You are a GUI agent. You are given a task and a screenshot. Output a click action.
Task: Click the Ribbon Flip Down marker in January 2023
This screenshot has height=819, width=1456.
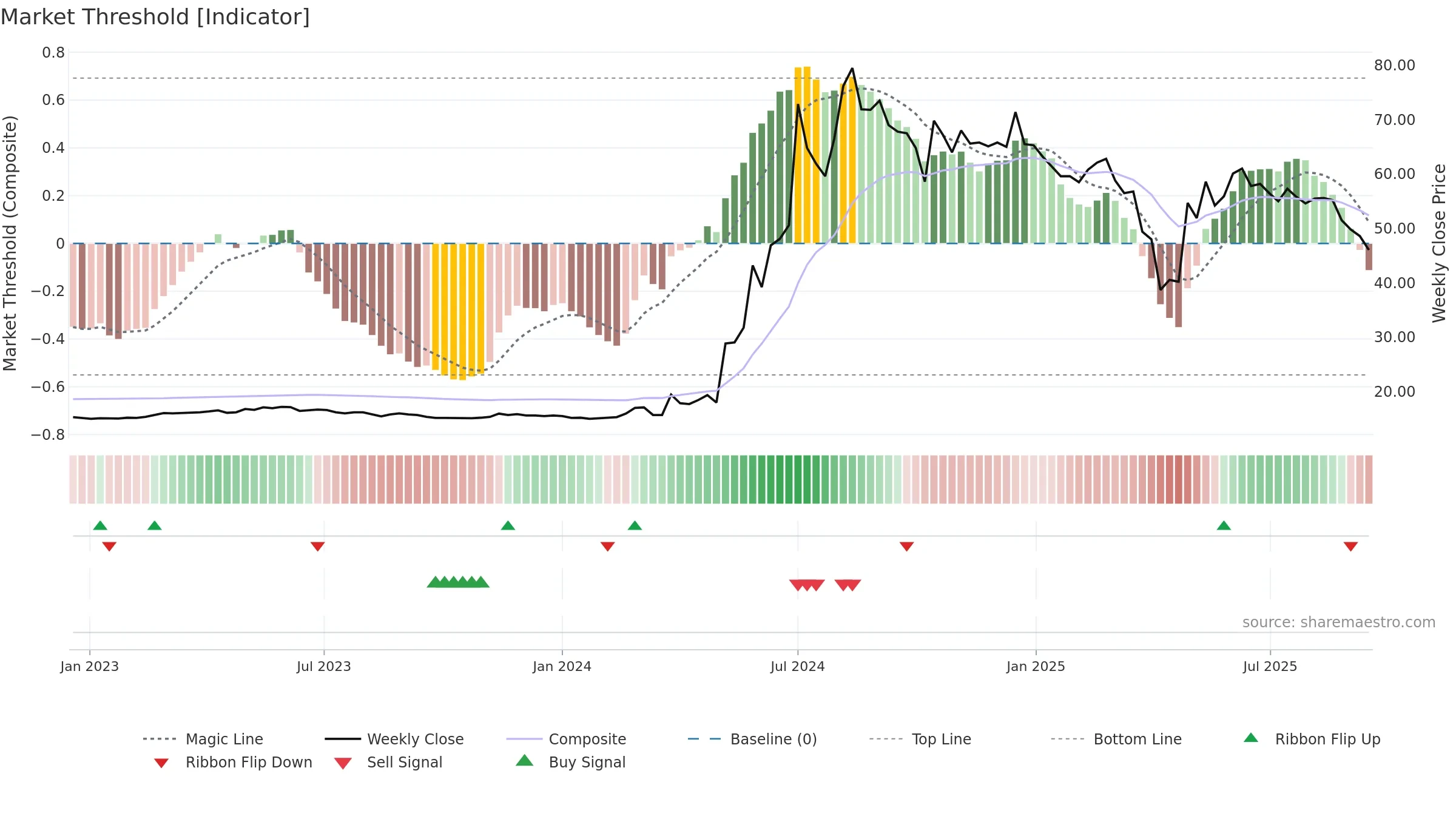tap(109, 547)
